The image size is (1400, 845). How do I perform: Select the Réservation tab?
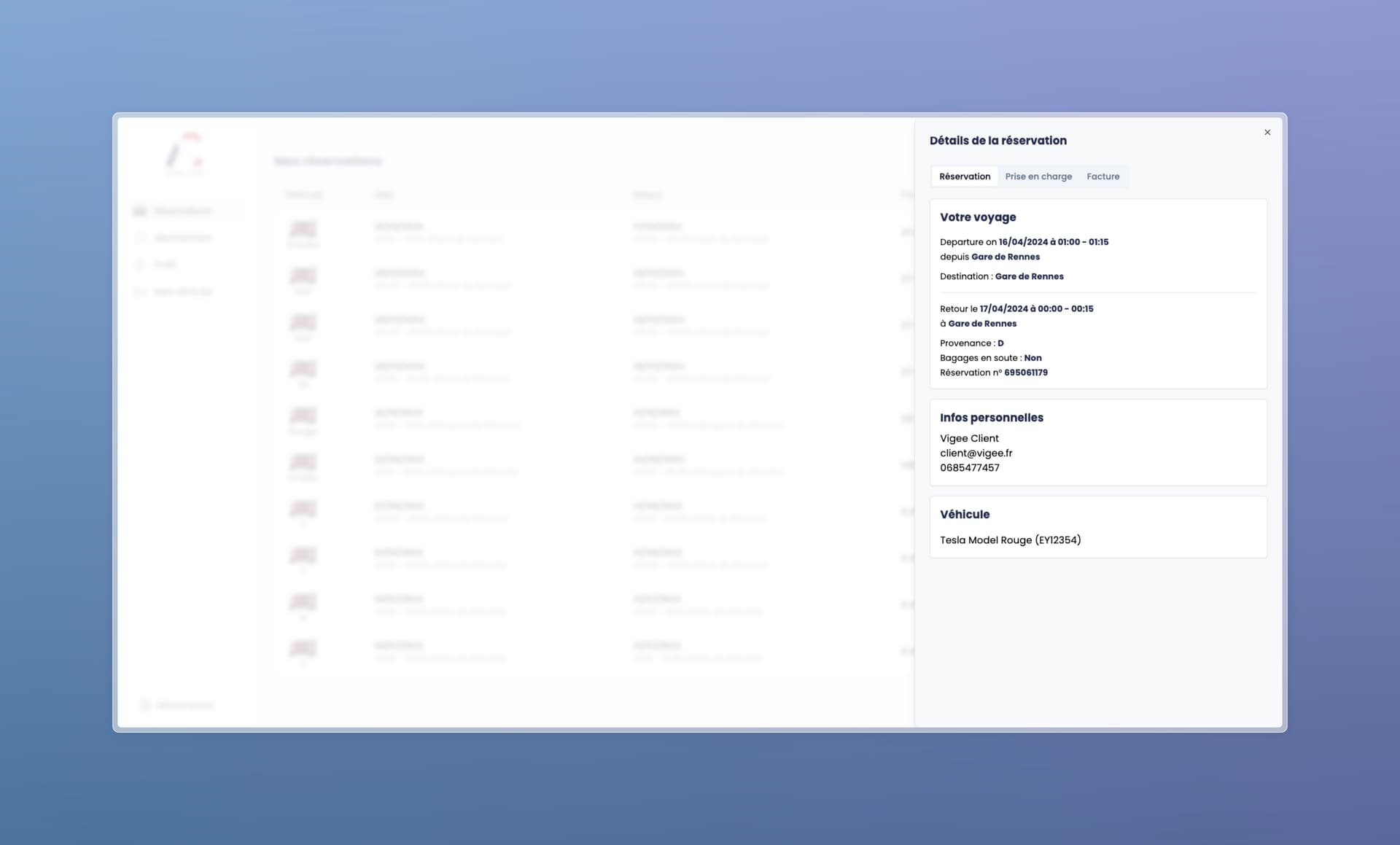click(964, 176)
